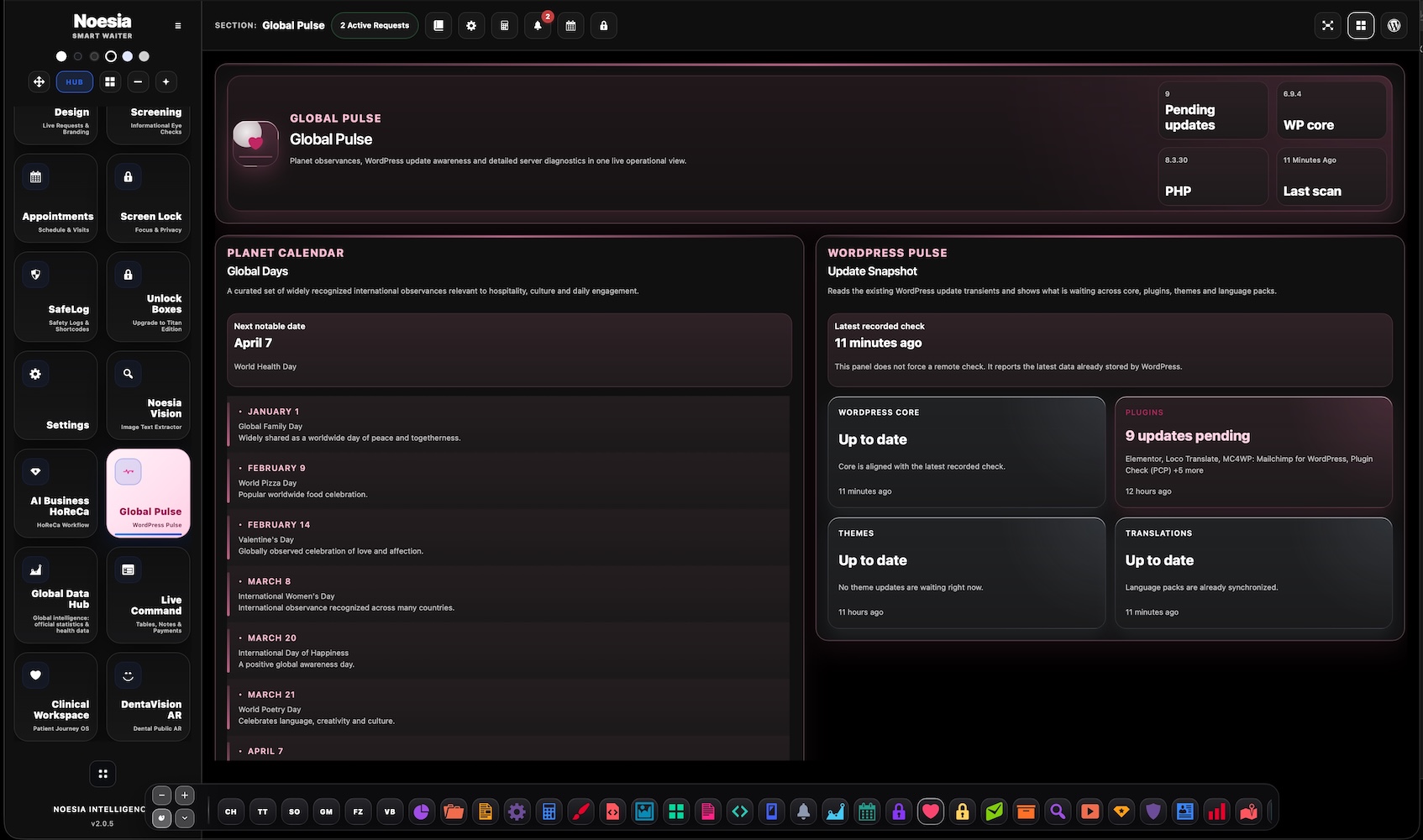This screenshot has height=840, width=1423.
Task: Open the orange play button dock icon
Action: (1090, 811)
